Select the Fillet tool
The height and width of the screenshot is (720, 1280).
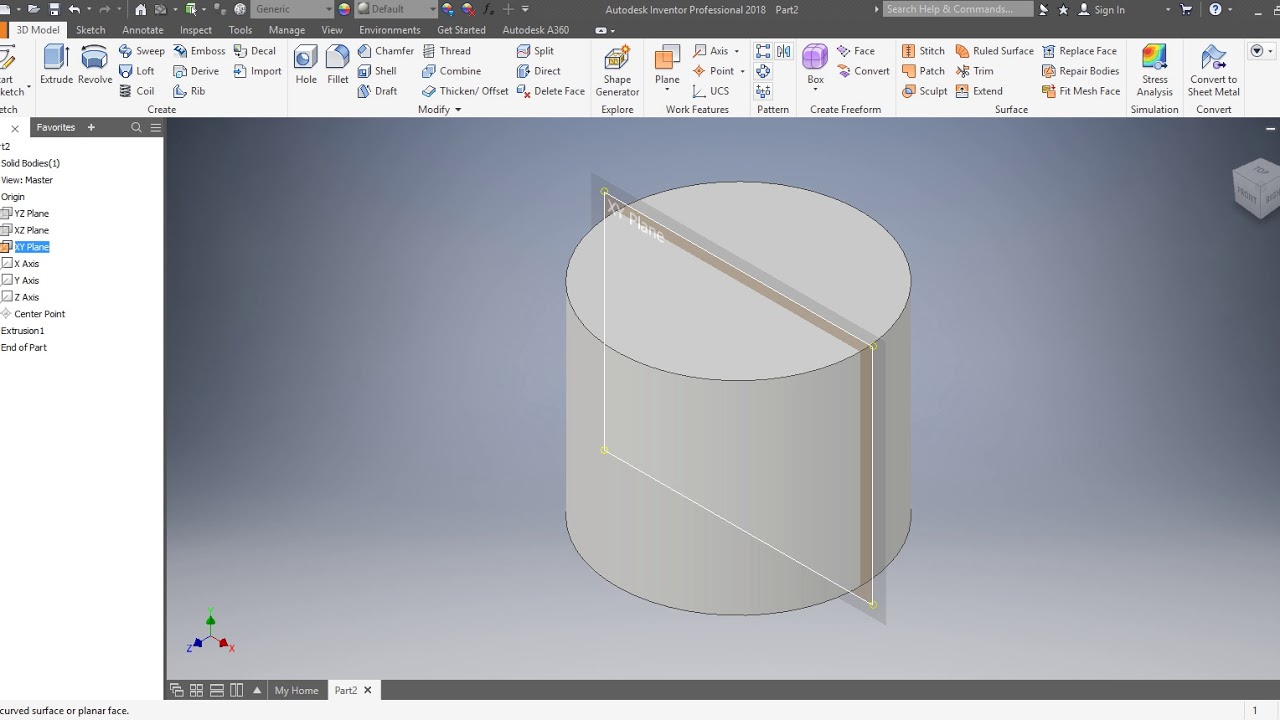[x=338, y=65]
